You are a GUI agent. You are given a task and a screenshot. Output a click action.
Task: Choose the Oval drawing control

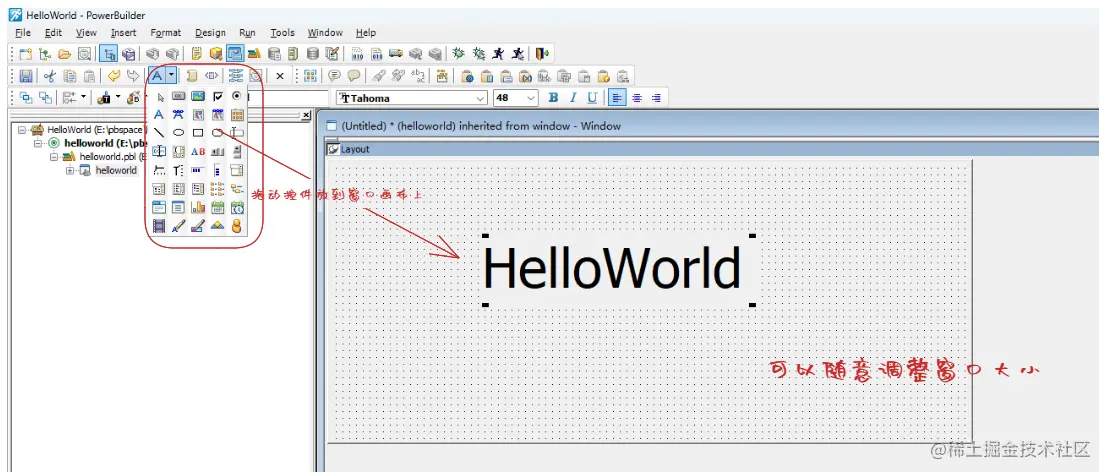click(x=179, y=133)
